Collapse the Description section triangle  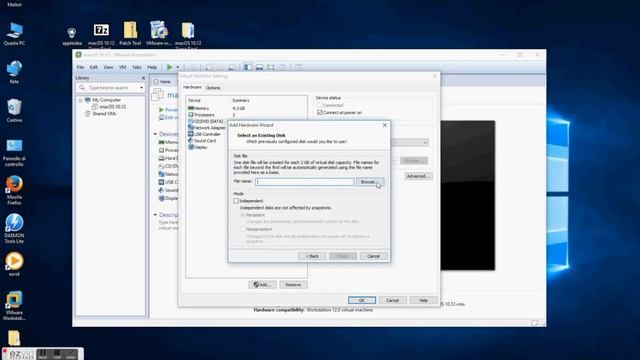(x=155, y=215)
